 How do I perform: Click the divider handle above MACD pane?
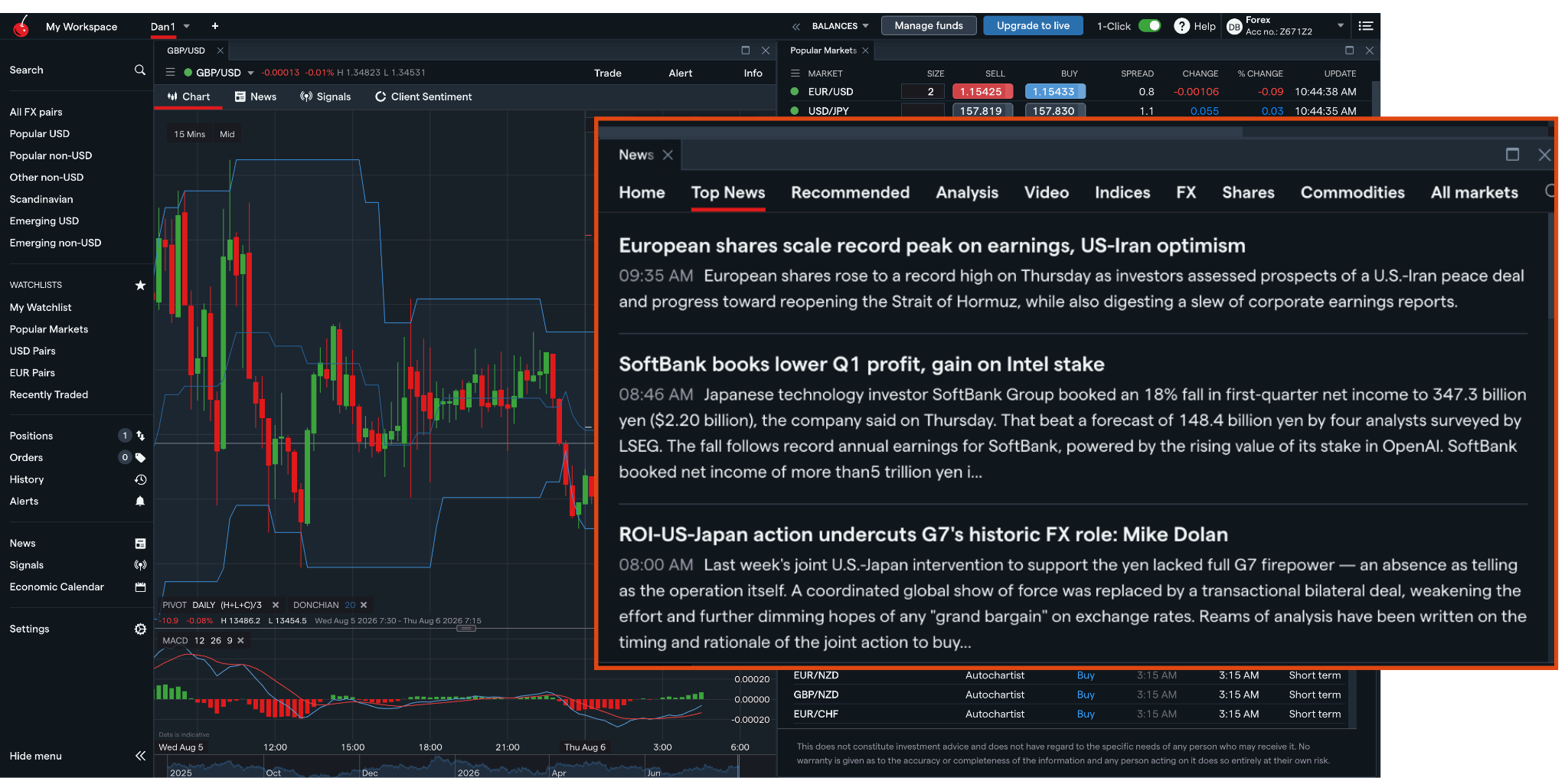point(466,628)
